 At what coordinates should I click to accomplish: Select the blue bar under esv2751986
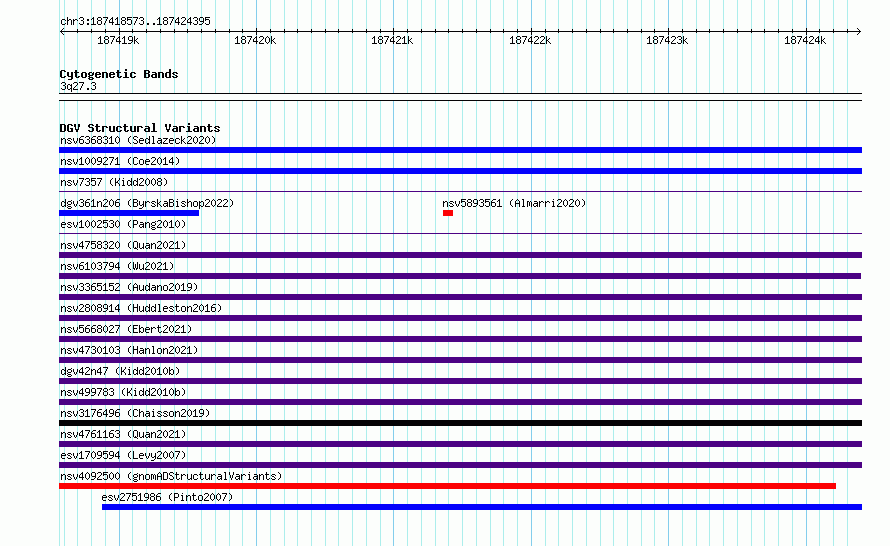coord(482,507)
